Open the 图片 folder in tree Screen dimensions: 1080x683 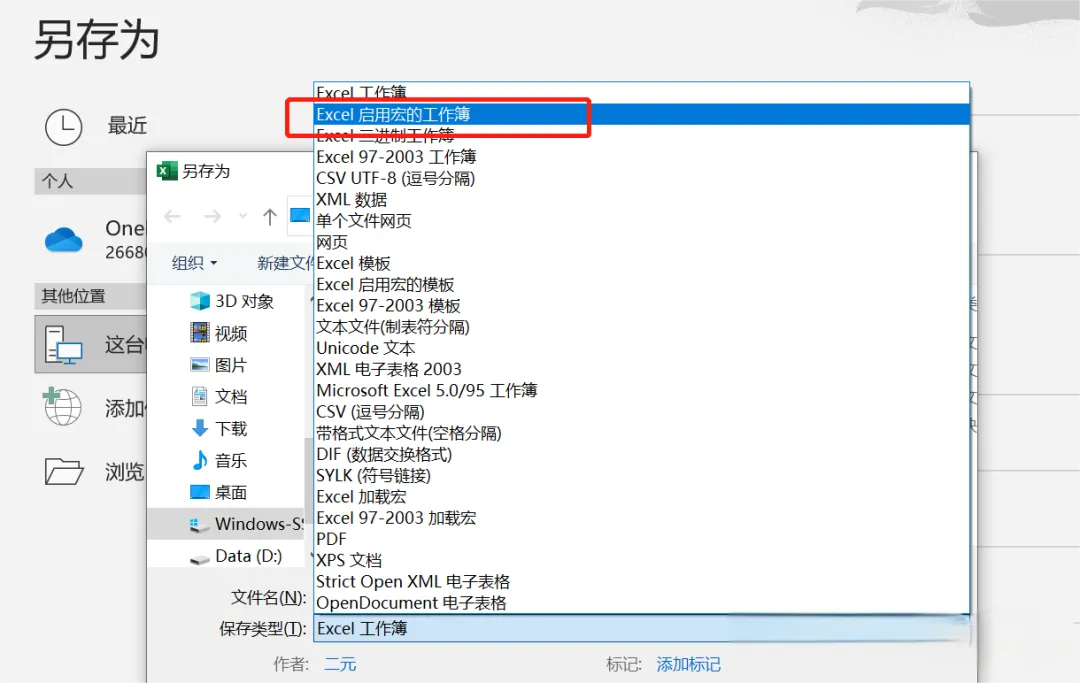(x=218, y=365)
